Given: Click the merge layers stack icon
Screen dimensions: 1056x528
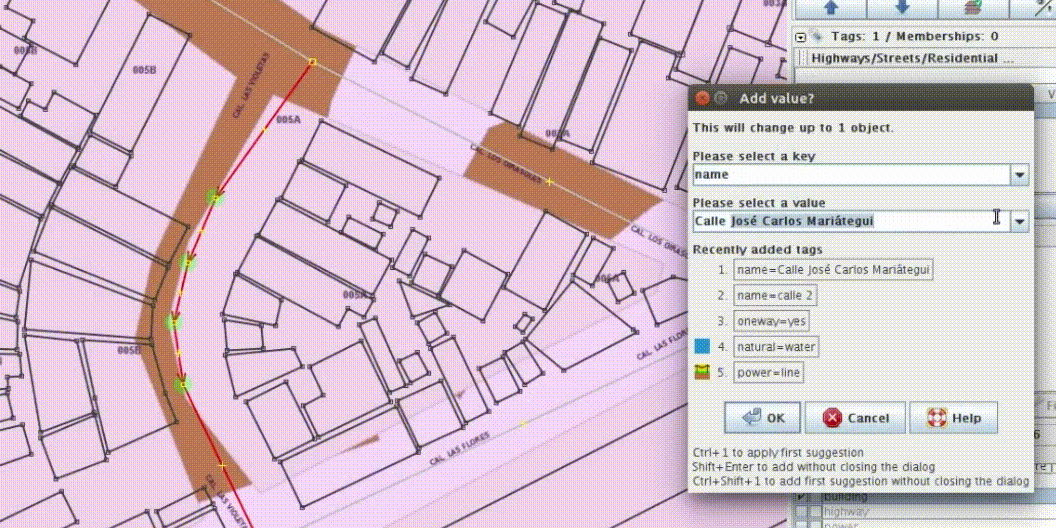Looking at the screenshot, I should pos(973,7).
